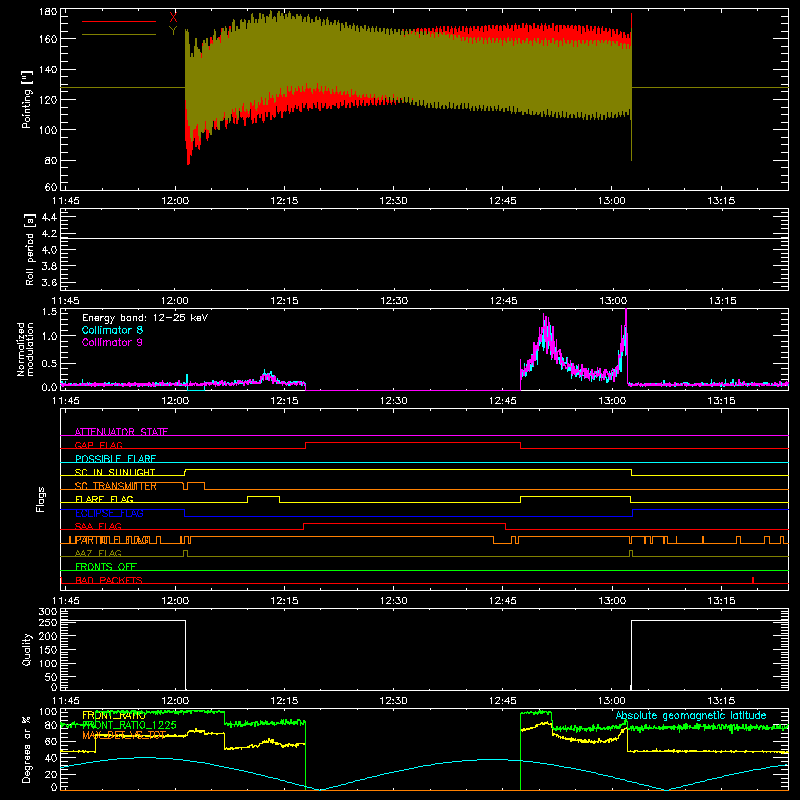This screenshot has height=800, width=800.
Task: Click the olive Y legend line sample
Action: tap(119, 35)
